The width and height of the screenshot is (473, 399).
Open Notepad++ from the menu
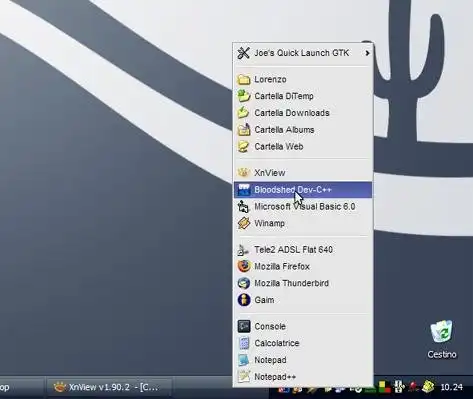coord(303,377)
